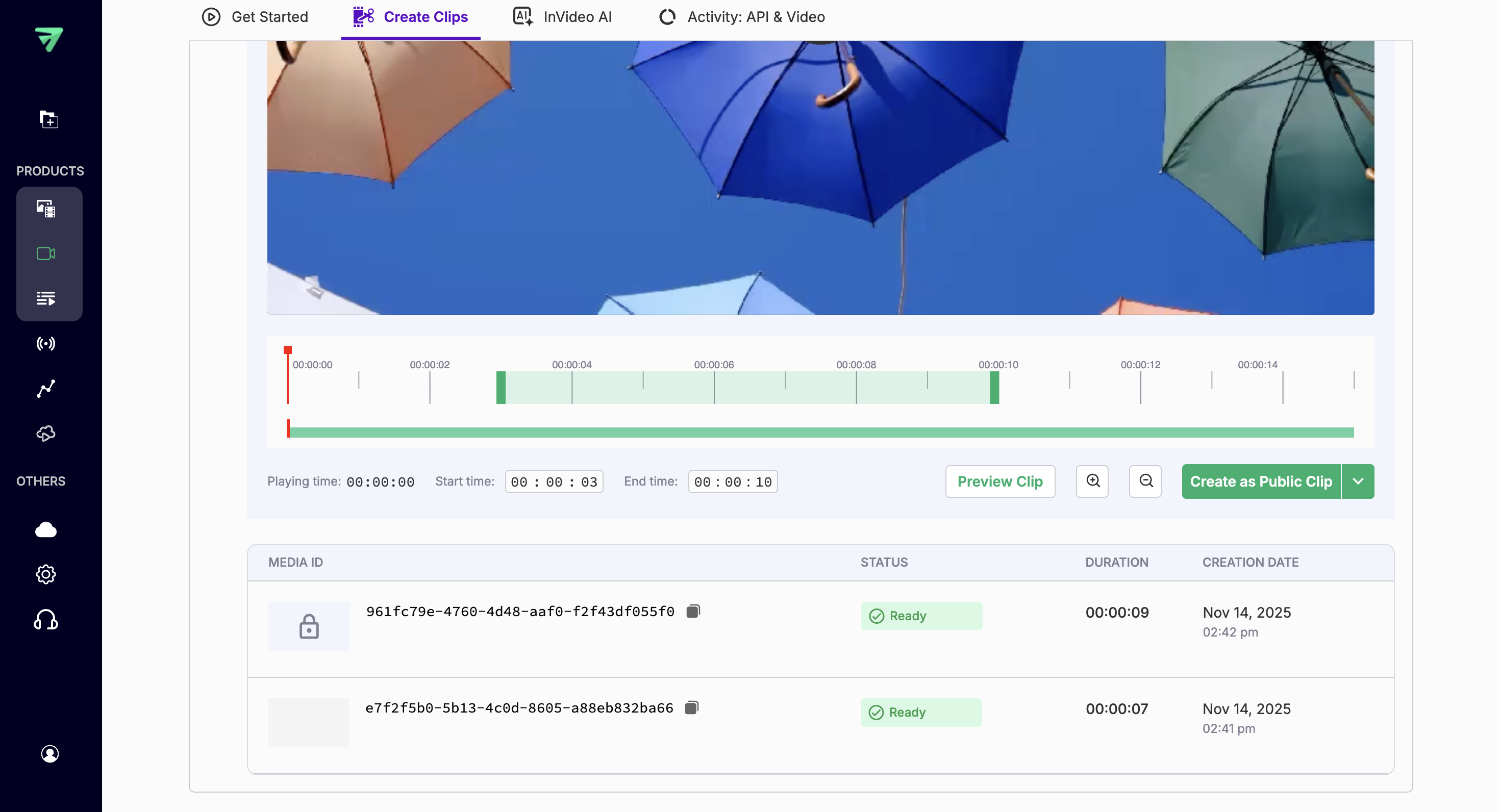Open the cloud storage icon under Others
The width and height of the screenshot is (1500, 812).
tap(45, 529)
